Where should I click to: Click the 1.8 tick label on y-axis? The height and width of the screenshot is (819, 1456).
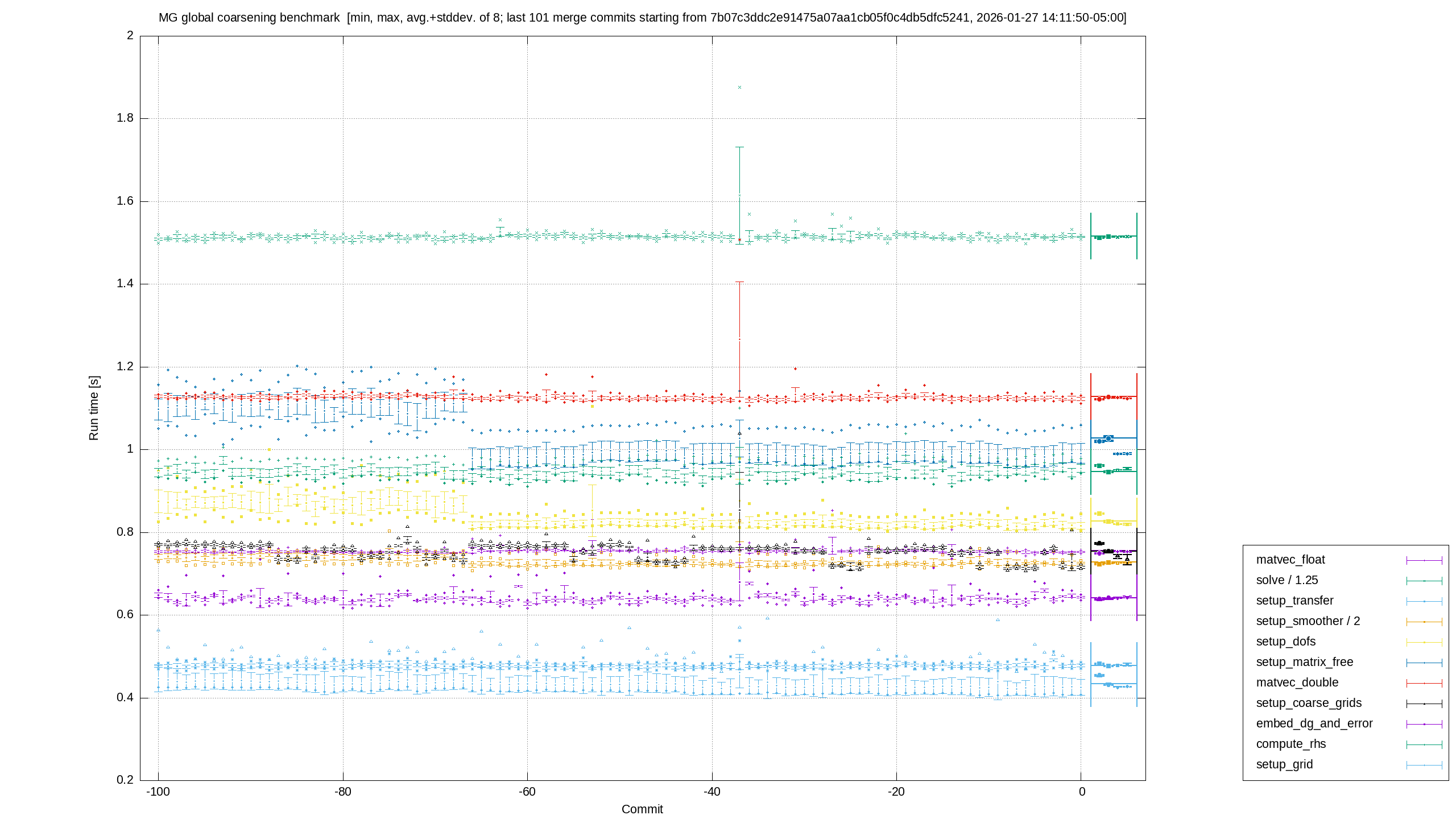(x=125, y=118)
